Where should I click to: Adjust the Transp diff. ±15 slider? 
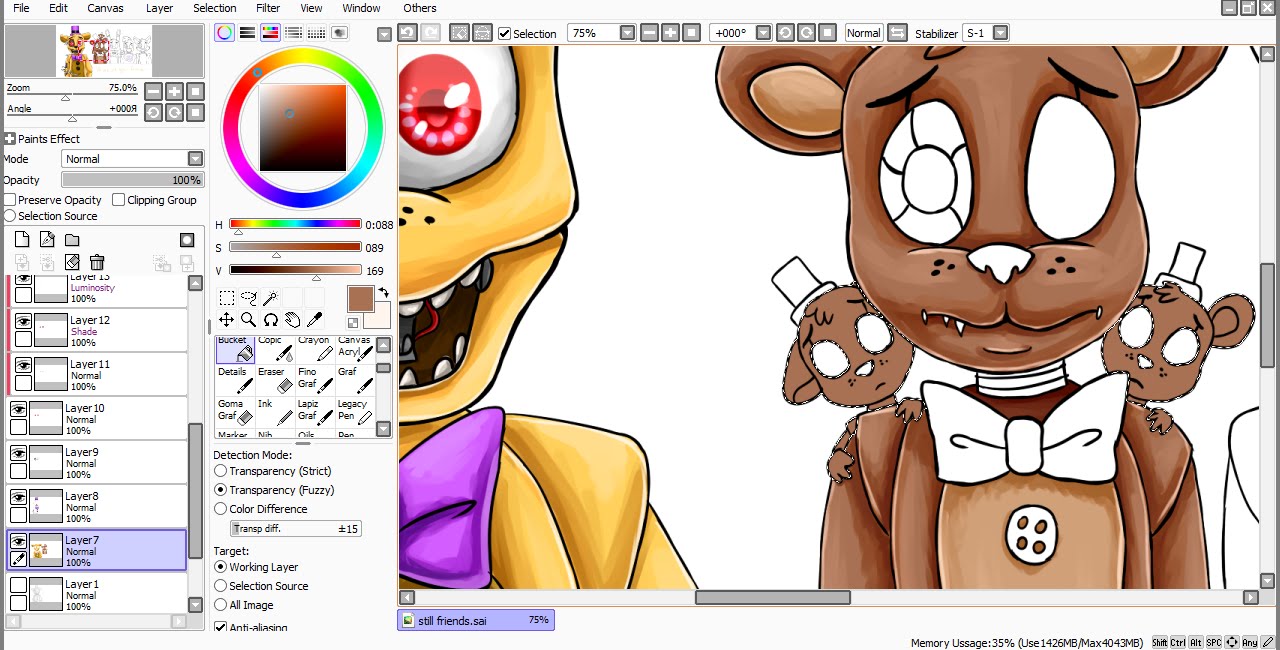(296, 529)
